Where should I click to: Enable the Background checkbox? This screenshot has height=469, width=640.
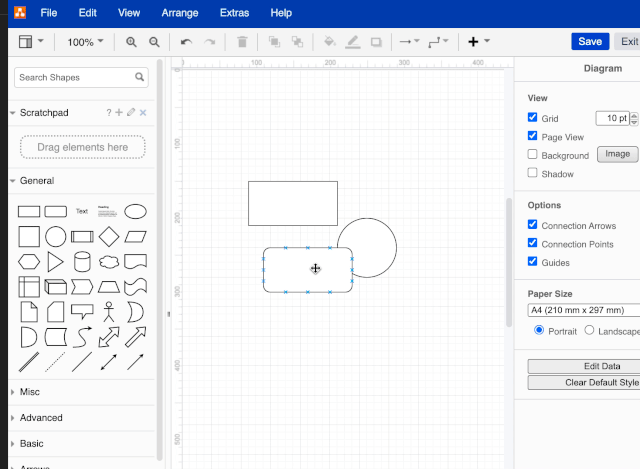[x=533, y=155]
